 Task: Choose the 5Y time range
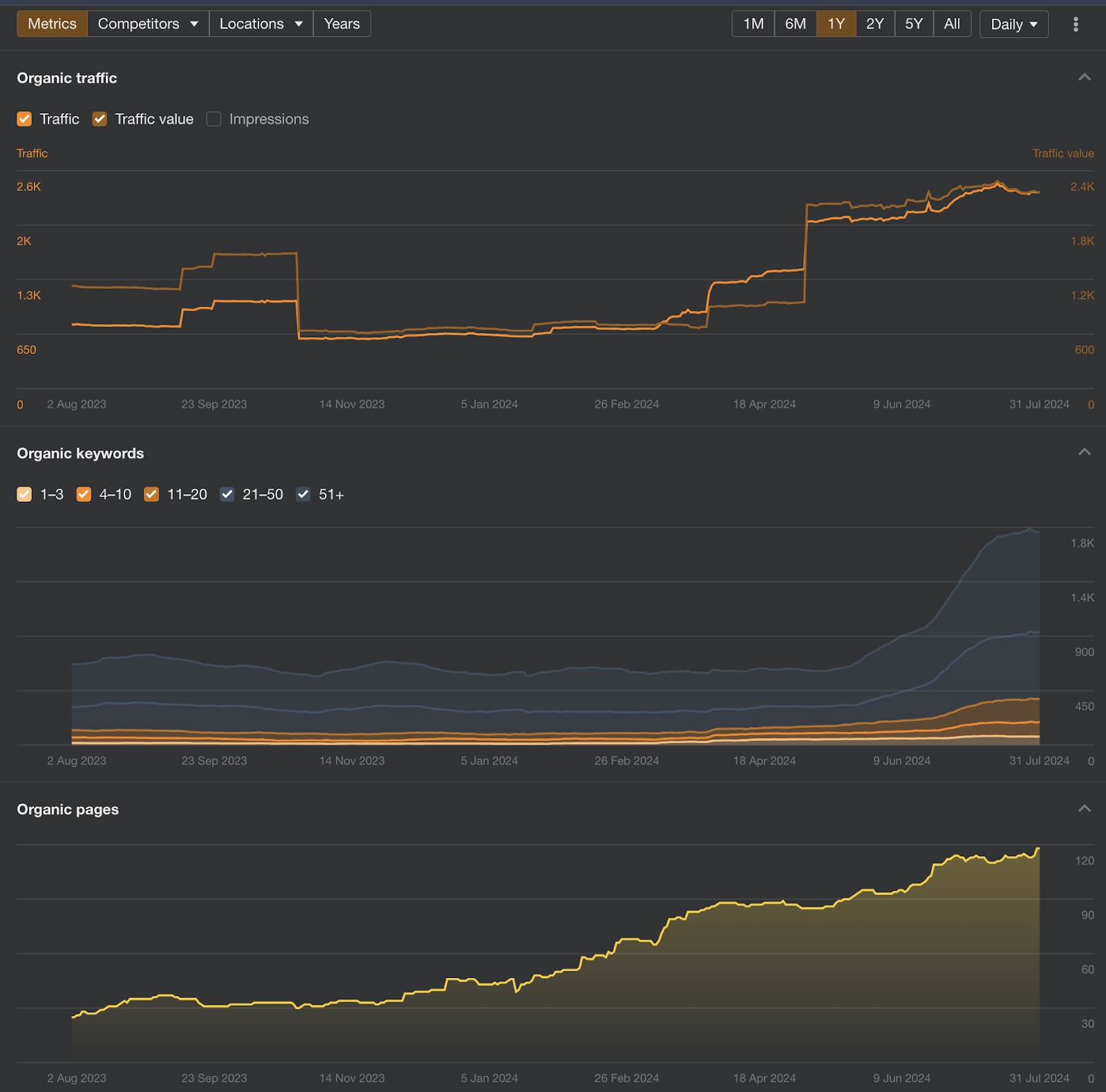(914, 23)
